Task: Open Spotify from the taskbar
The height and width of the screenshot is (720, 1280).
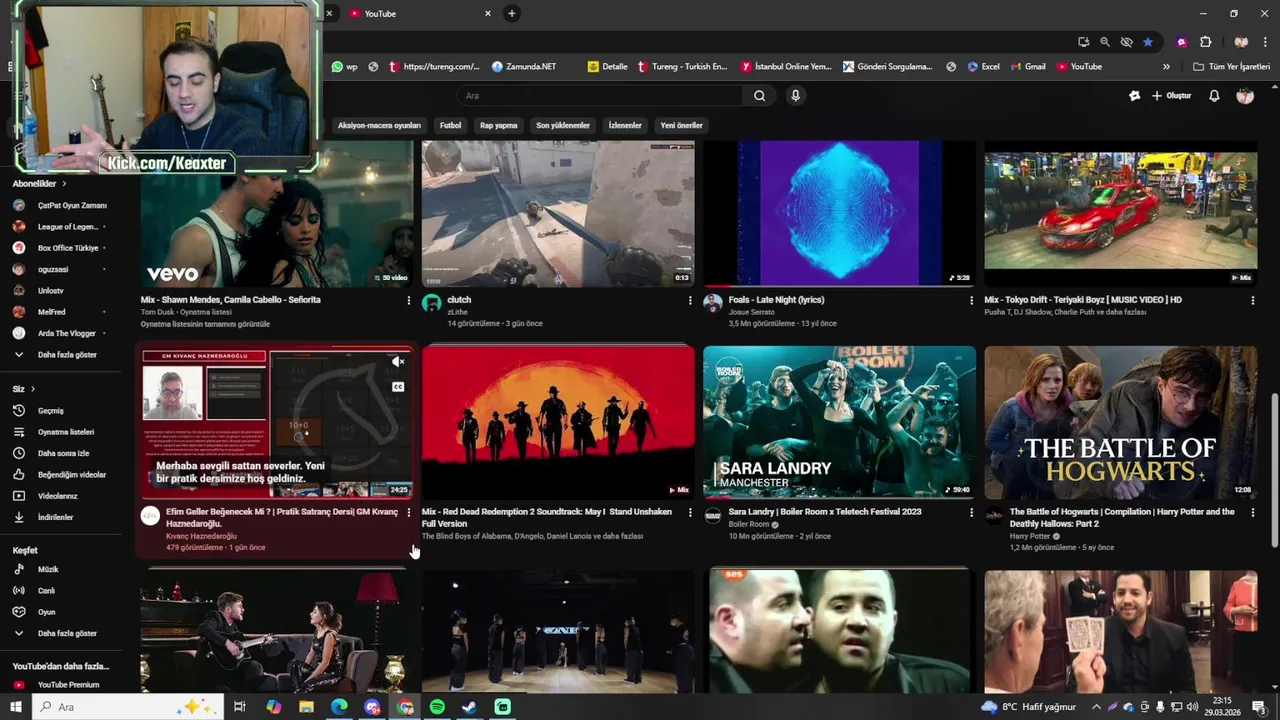Action: point(437,707)
